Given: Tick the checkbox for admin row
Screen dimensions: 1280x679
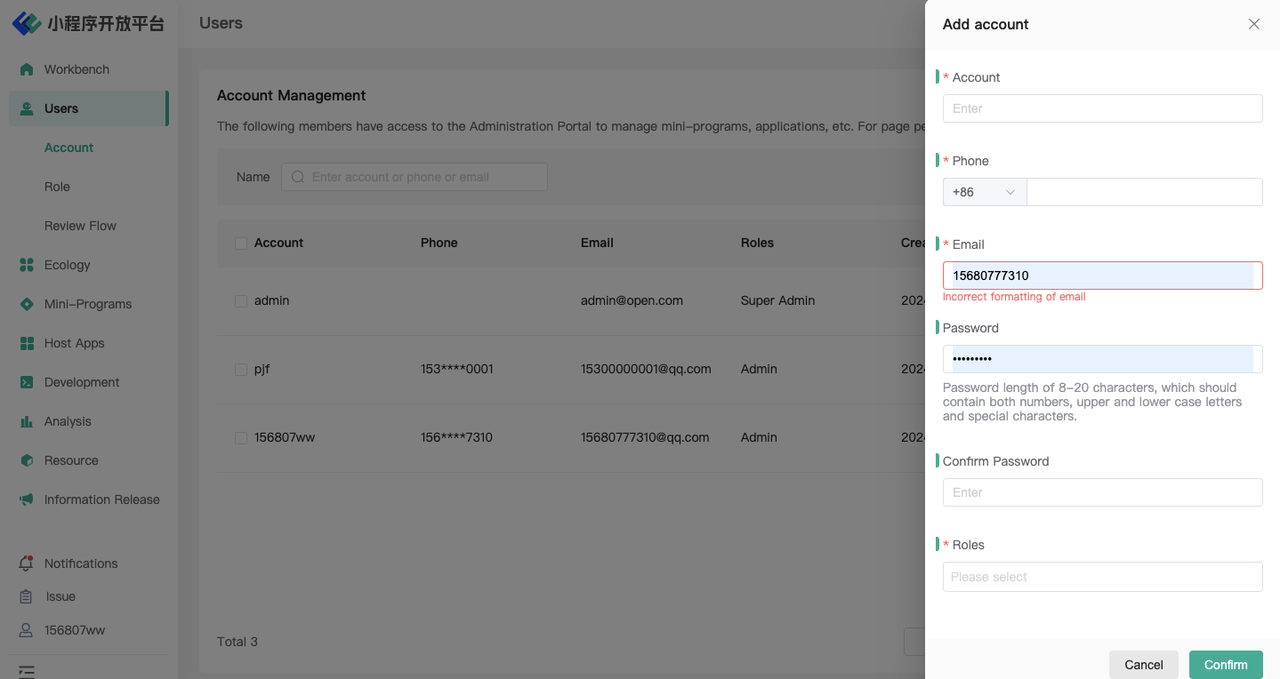Looking at the screenshot, I should click(x=241, y=301).
